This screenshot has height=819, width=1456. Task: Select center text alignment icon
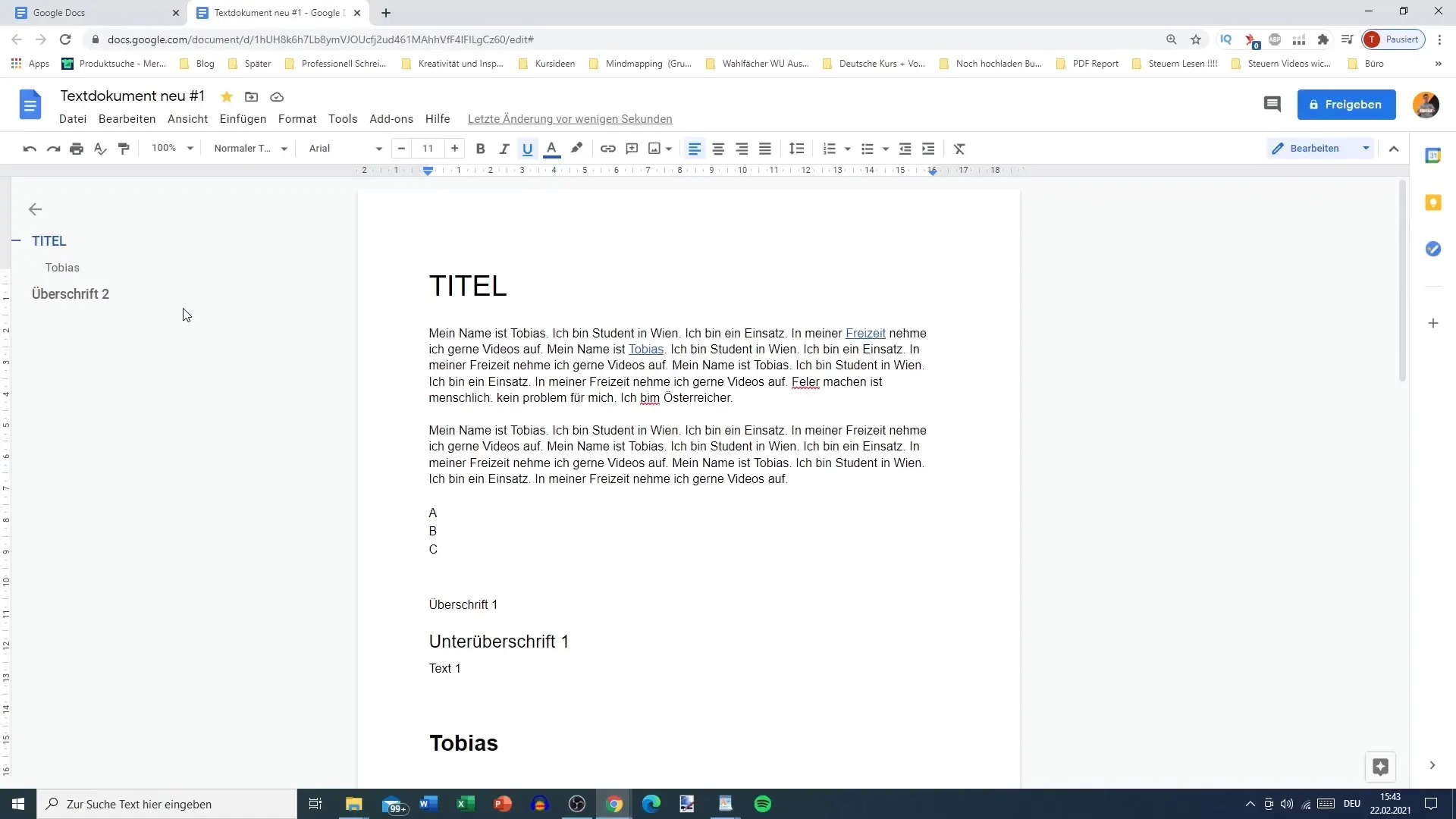(x=718, y=148)
